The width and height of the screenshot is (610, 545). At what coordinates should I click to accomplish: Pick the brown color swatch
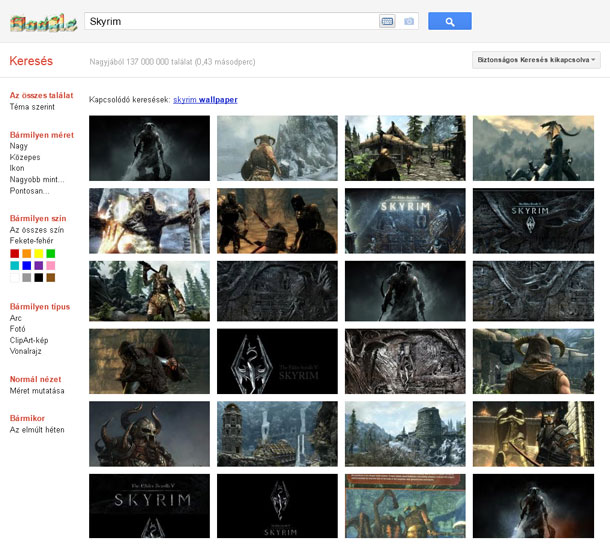pyautogui.click(x=51, y=277)
